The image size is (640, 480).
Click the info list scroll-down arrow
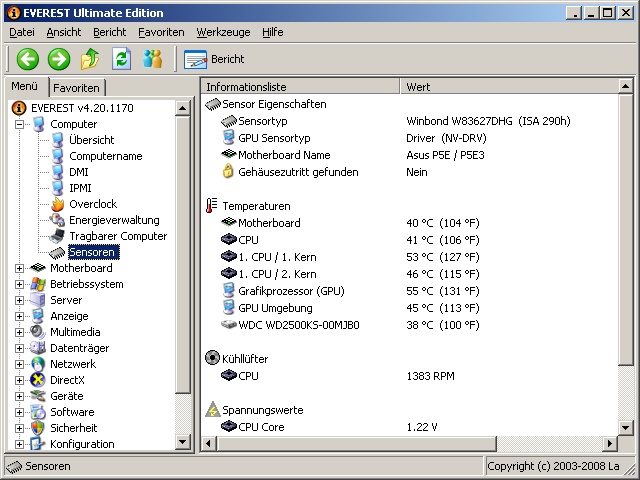coord(625,428)
